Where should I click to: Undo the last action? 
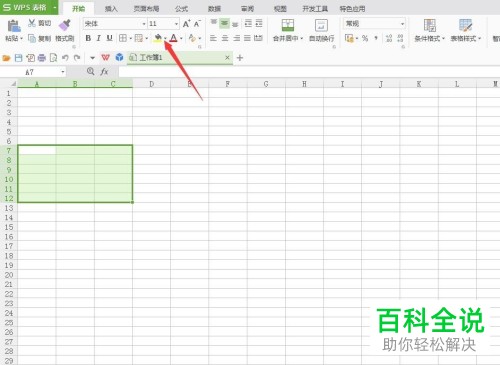tap(65, 58)
